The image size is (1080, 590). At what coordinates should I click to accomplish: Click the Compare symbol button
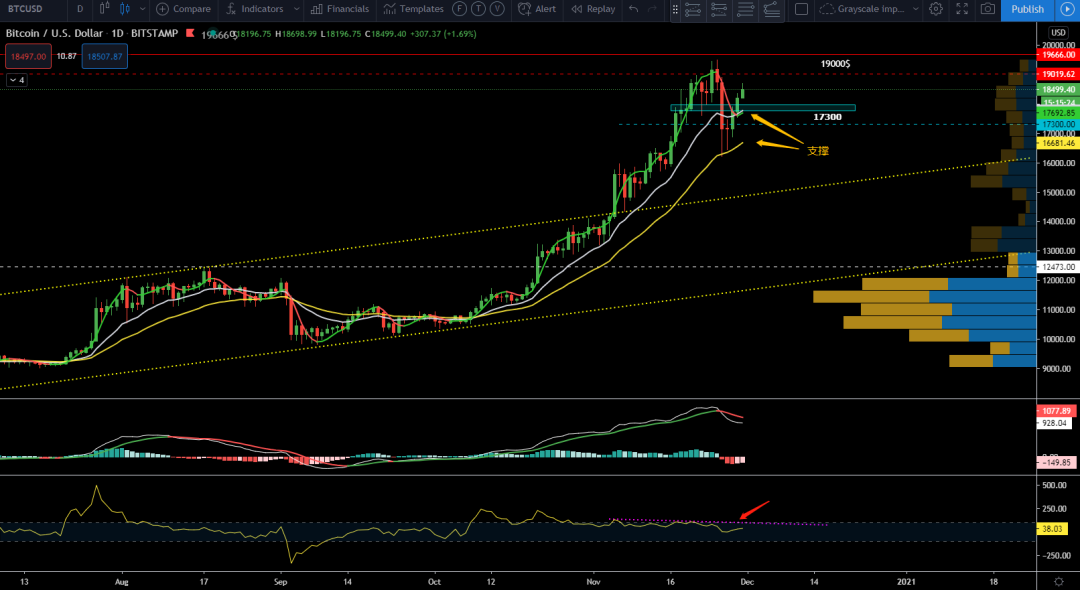(x=183, y=9)
